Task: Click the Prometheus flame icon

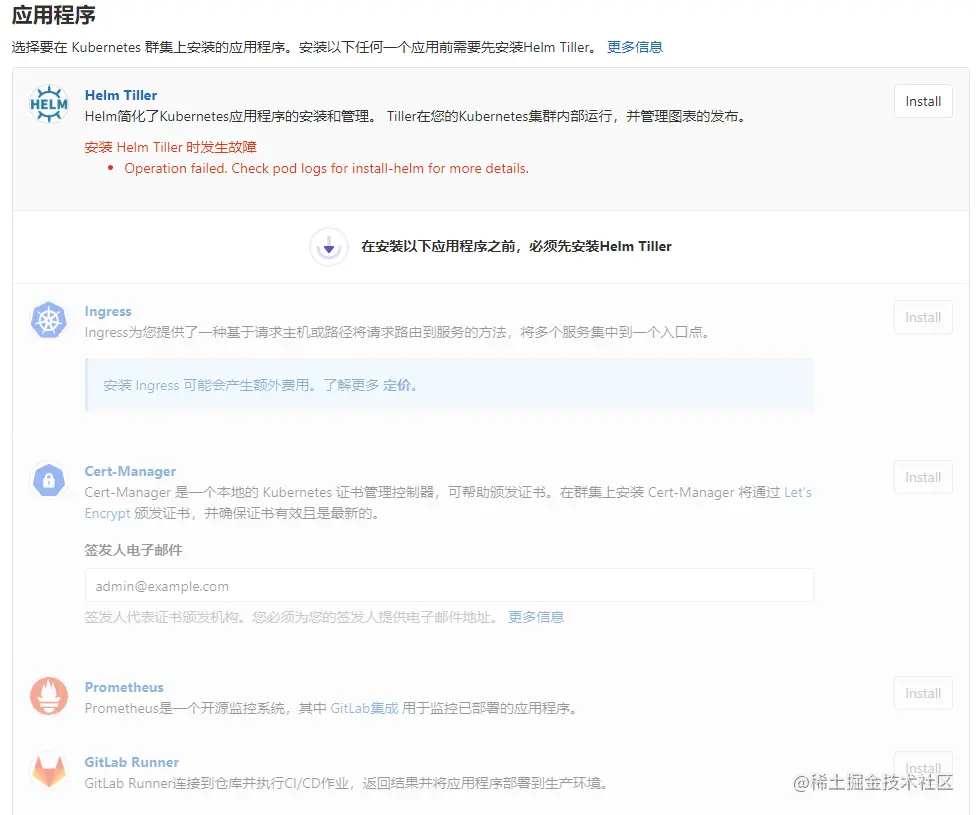Action: pos(49,695)
